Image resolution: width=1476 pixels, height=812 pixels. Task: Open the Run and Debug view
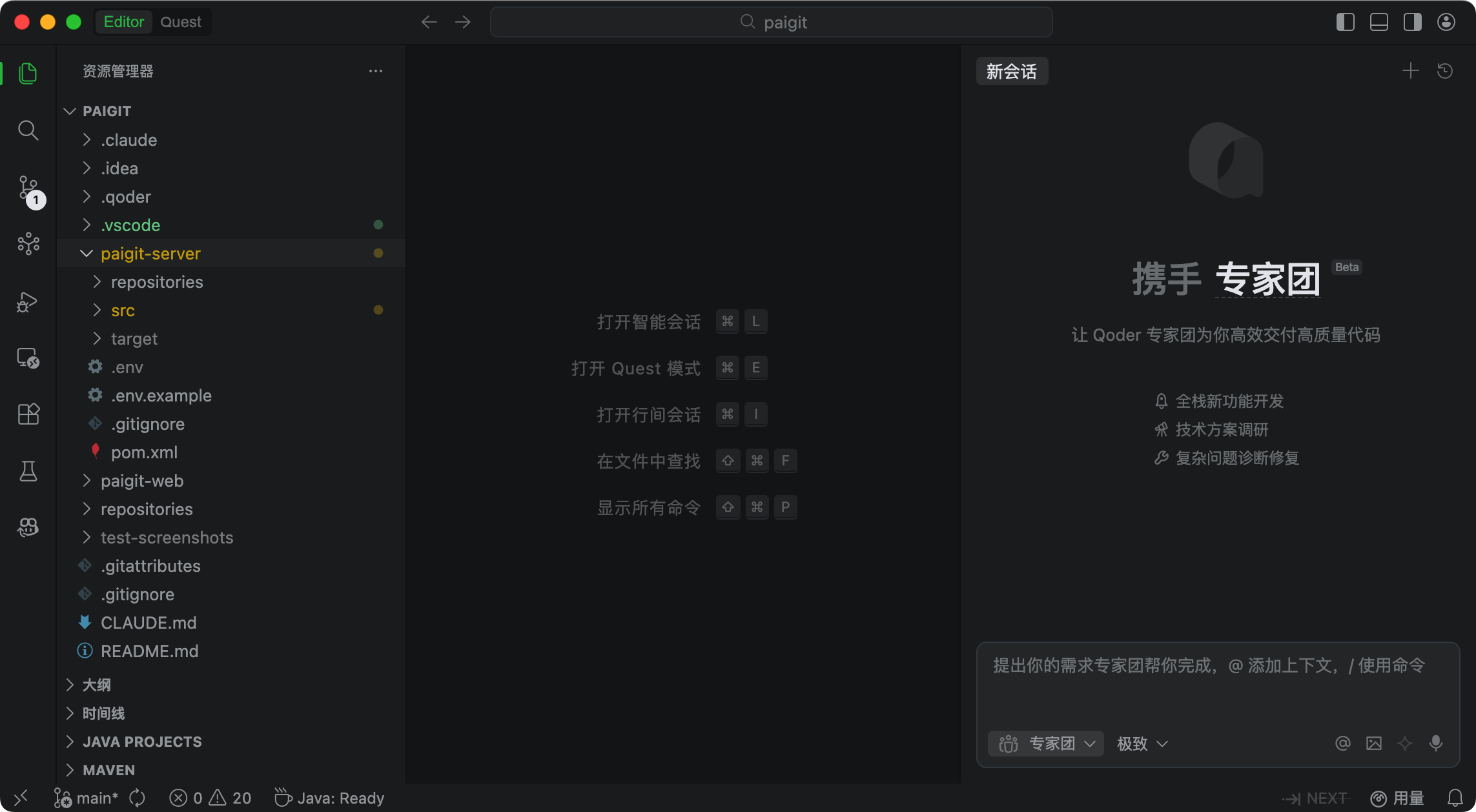(28, 301)
